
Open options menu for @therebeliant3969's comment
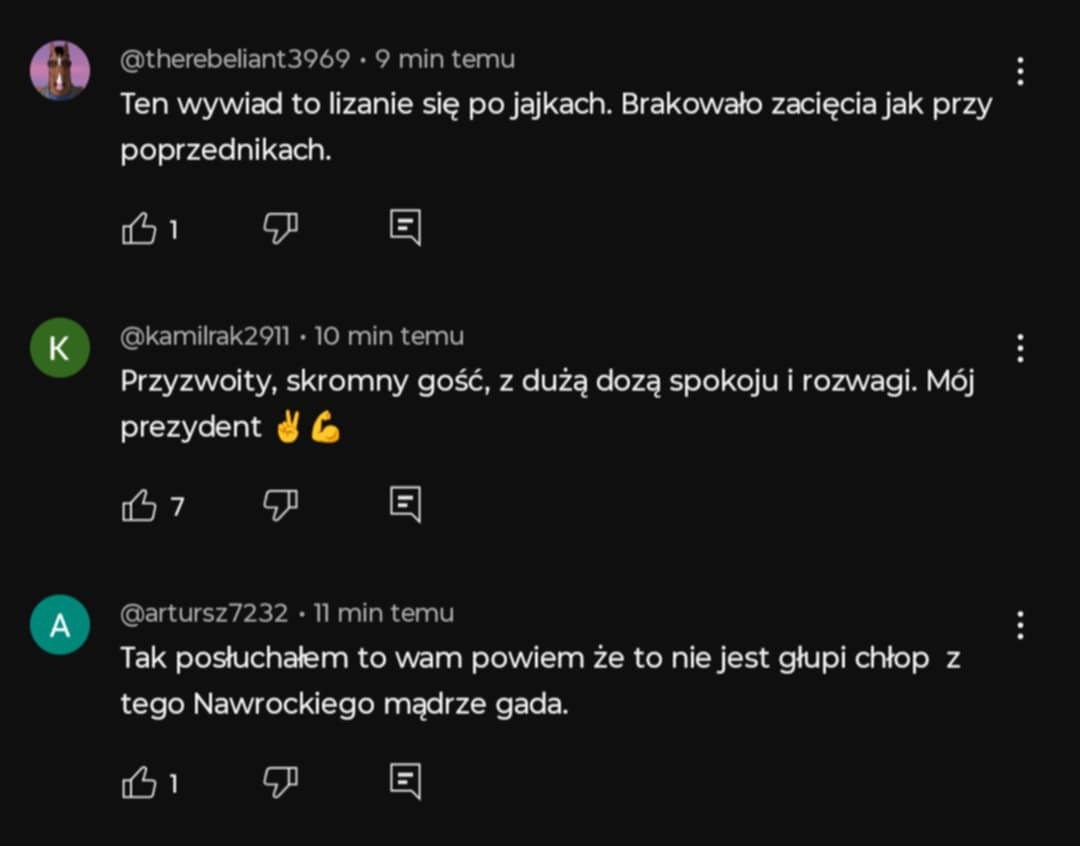click(x=1020, y=72)
